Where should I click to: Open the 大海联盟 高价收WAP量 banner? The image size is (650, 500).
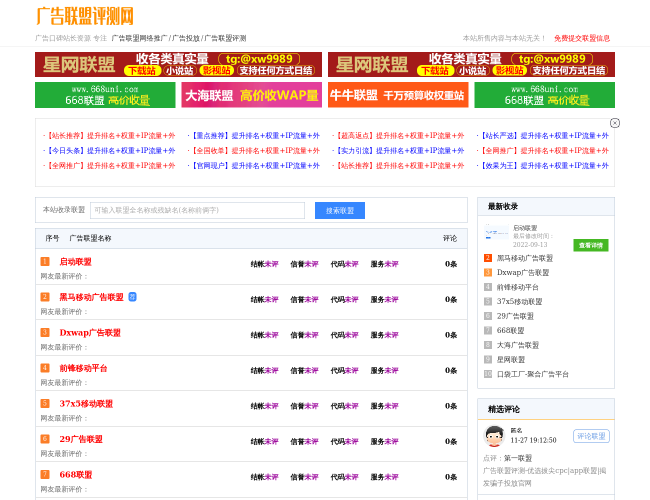coord(252,95)
